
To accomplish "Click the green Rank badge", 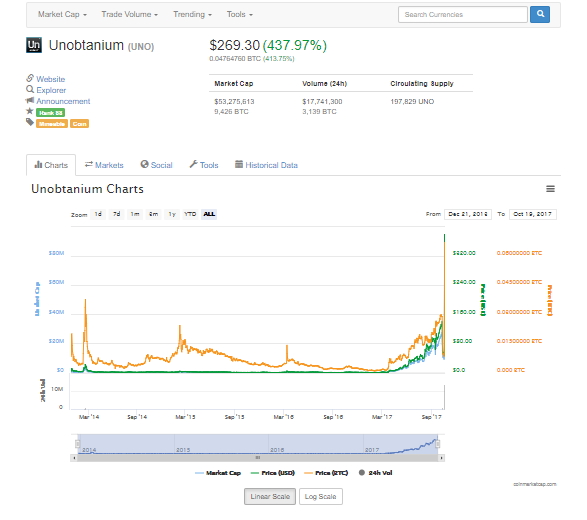I will click(51, 113).
